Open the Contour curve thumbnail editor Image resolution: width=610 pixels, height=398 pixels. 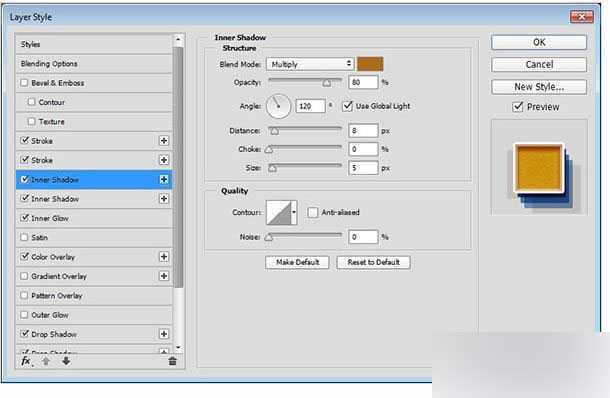coord(279,212)
